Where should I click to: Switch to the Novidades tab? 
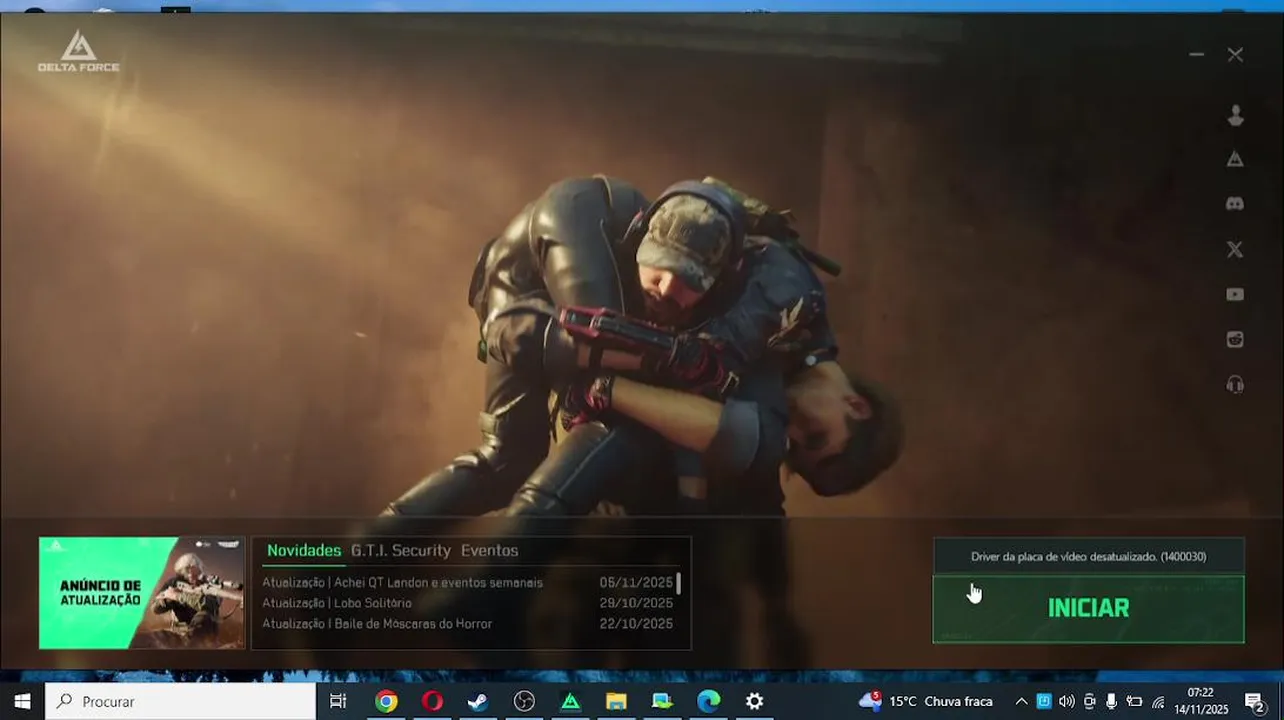(x=304, y=550)
